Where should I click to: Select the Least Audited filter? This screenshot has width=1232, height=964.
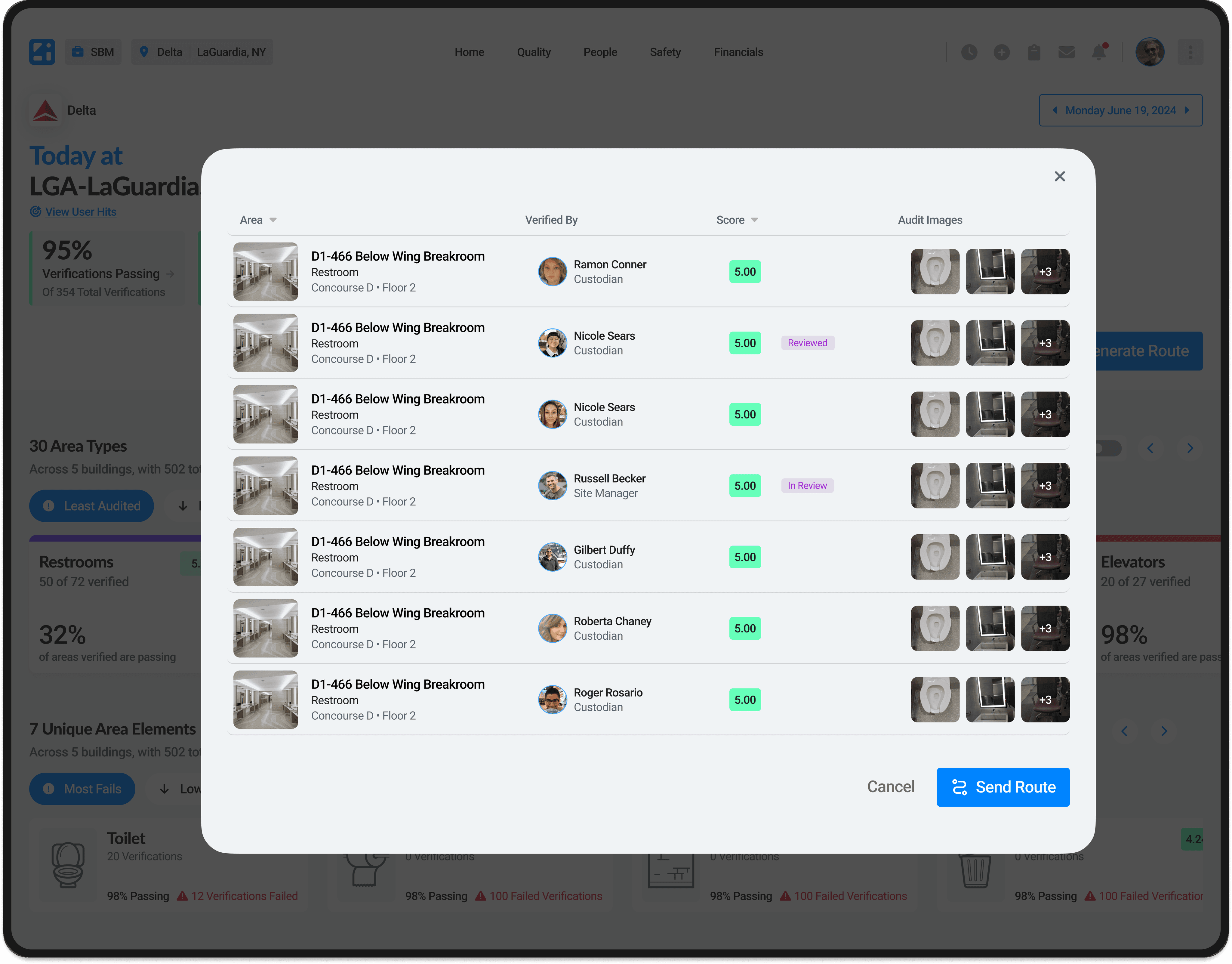[x=91, y=506]
